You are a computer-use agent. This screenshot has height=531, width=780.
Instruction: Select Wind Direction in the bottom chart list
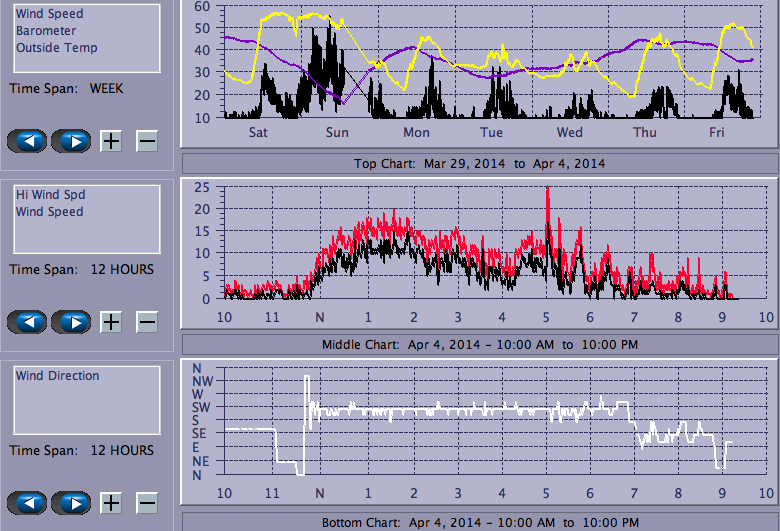click(x=57, y=377)
